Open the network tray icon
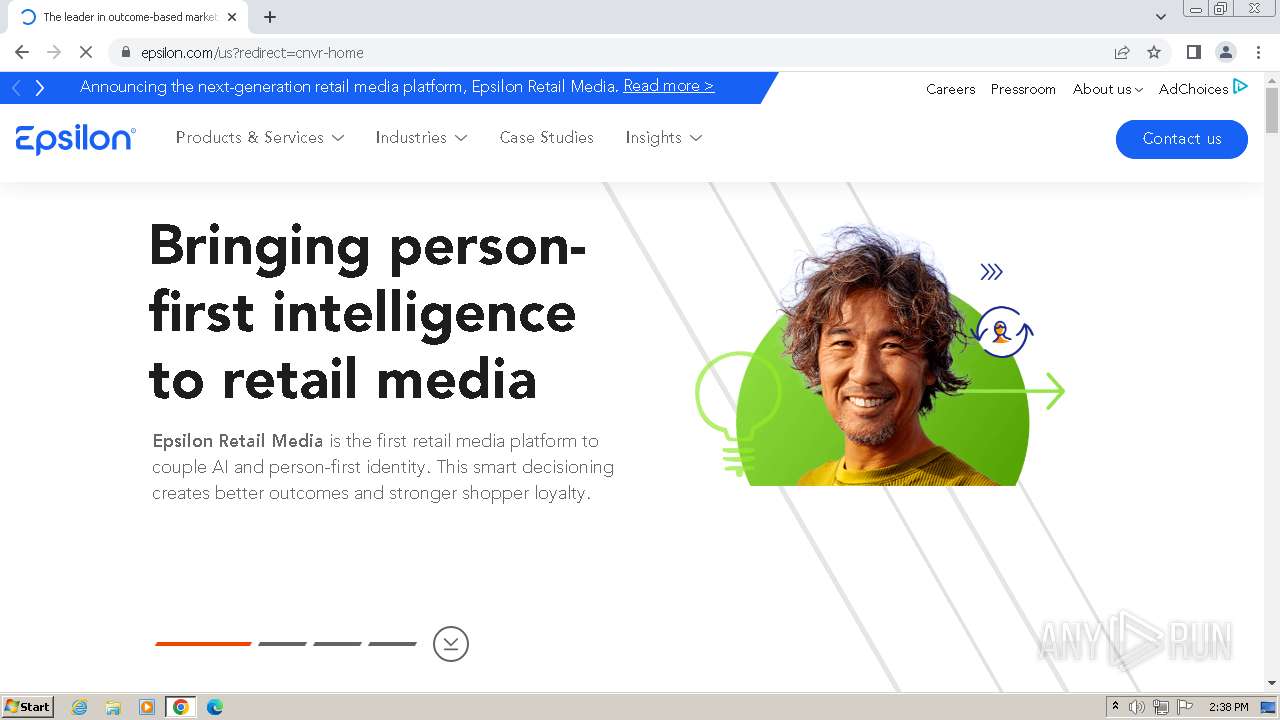 (1161, 707)
